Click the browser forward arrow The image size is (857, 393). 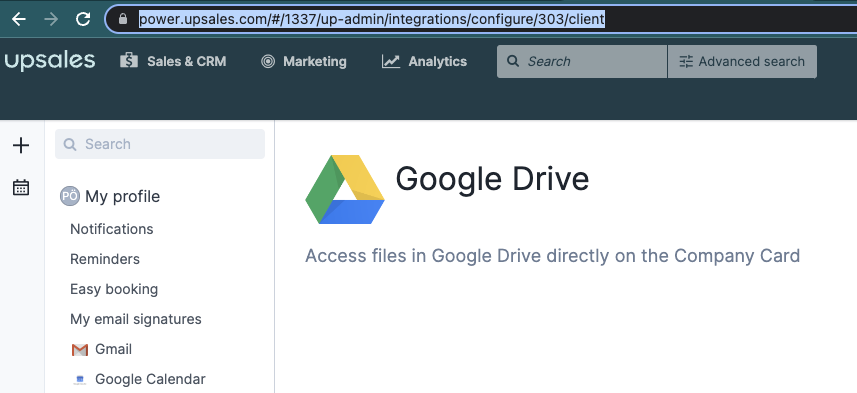point(51,20)
